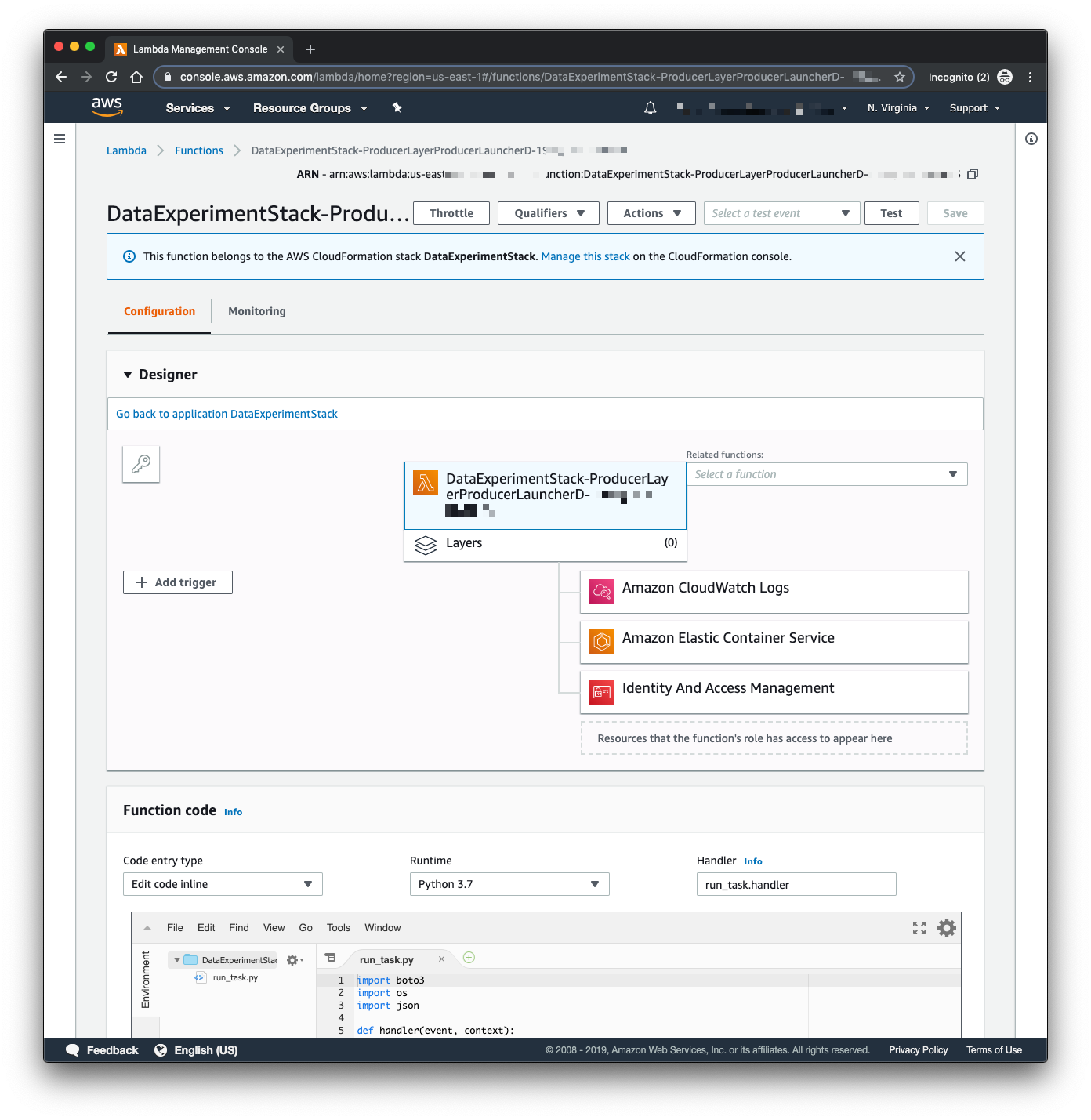Open the editor Find menu

(x=239, y=928)
